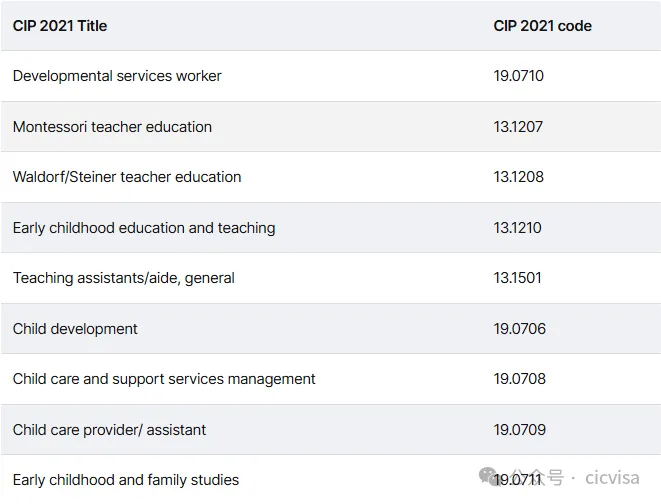The width and height of the screenshot is (661, 504).
Task: Click Teaching assistants/aide, general title
Action: (x=124, y=278)
